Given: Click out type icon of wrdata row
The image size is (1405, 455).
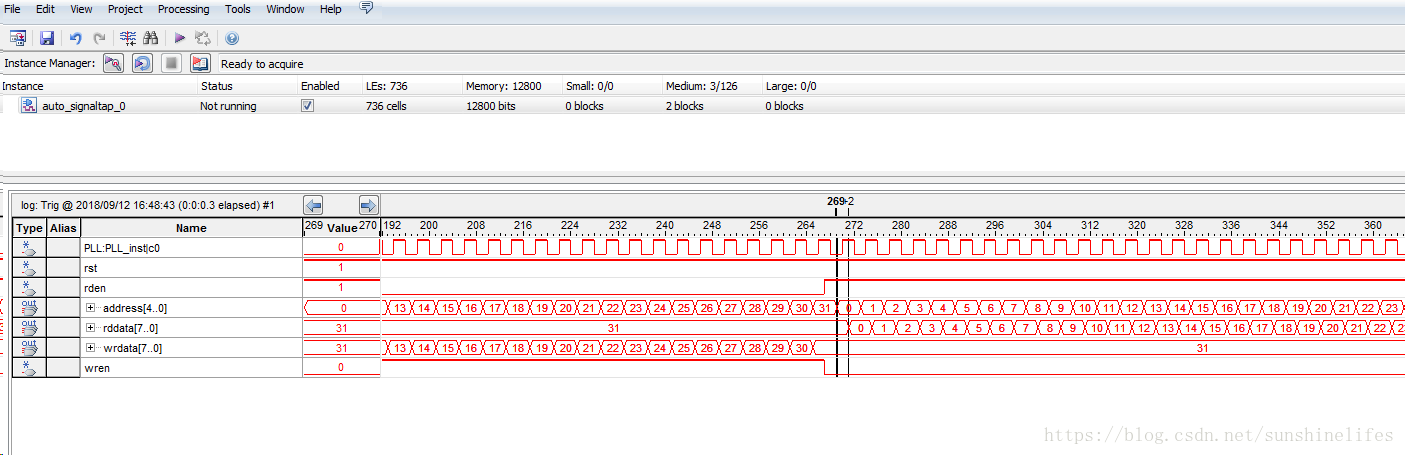Looking at the screenshot, I should pos(29,348).
